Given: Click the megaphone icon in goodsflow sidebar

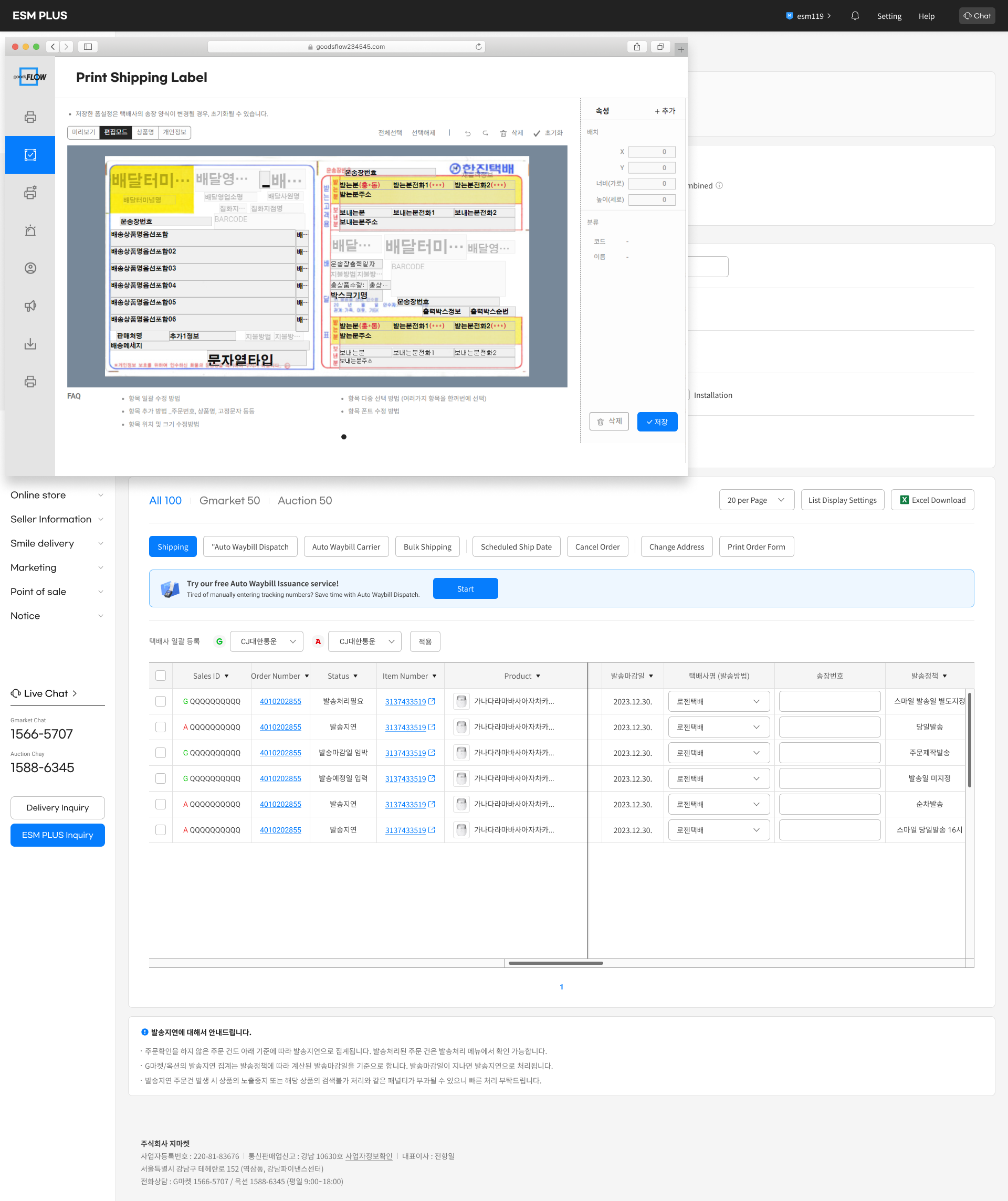Looking at the screenshot, I should [x=30, y=306].
